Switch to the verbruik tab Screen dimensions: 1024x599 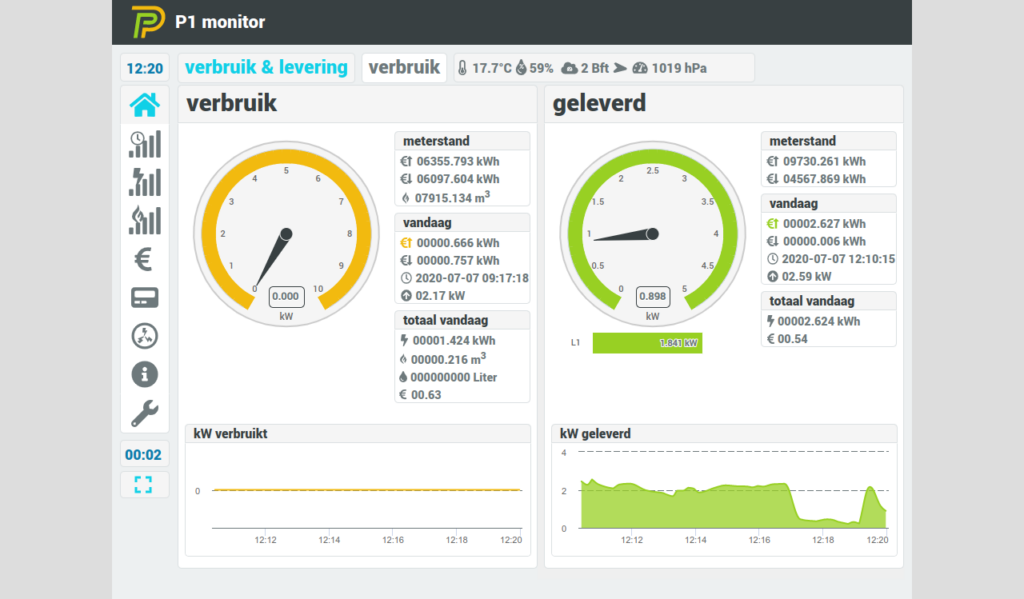click(x=404, y=67)
